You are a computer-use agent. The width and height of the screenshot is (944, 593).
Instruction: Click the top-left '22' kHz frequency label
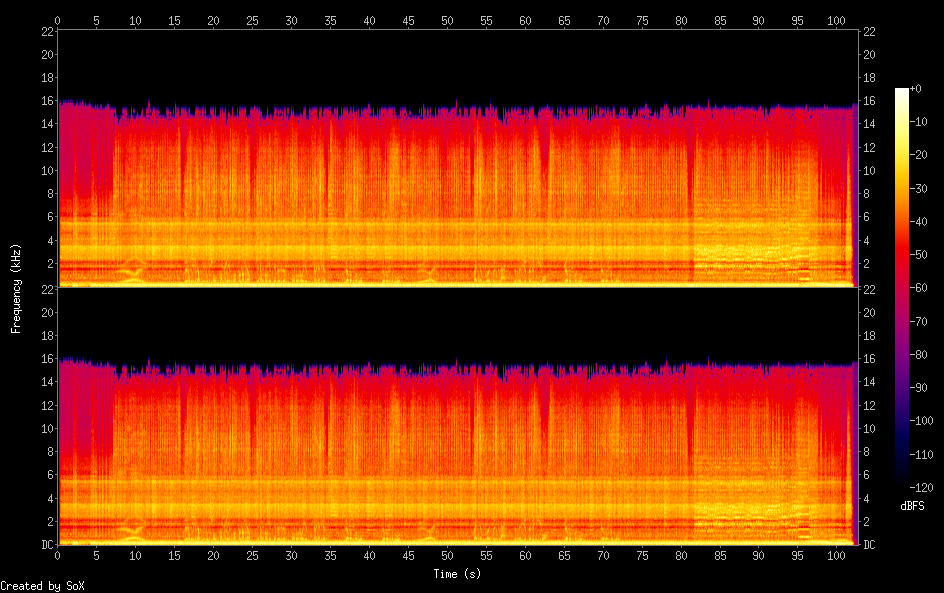coord(45,32)
